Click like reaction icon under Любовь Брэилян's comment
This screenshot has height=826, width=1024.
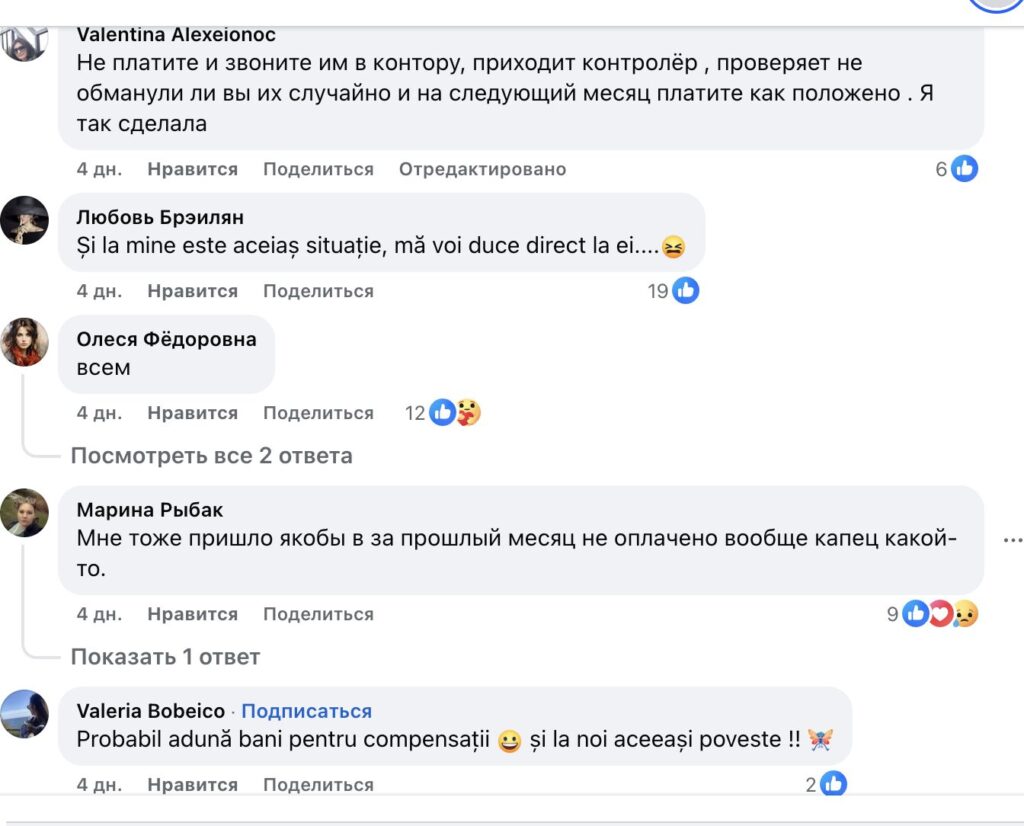685,291
